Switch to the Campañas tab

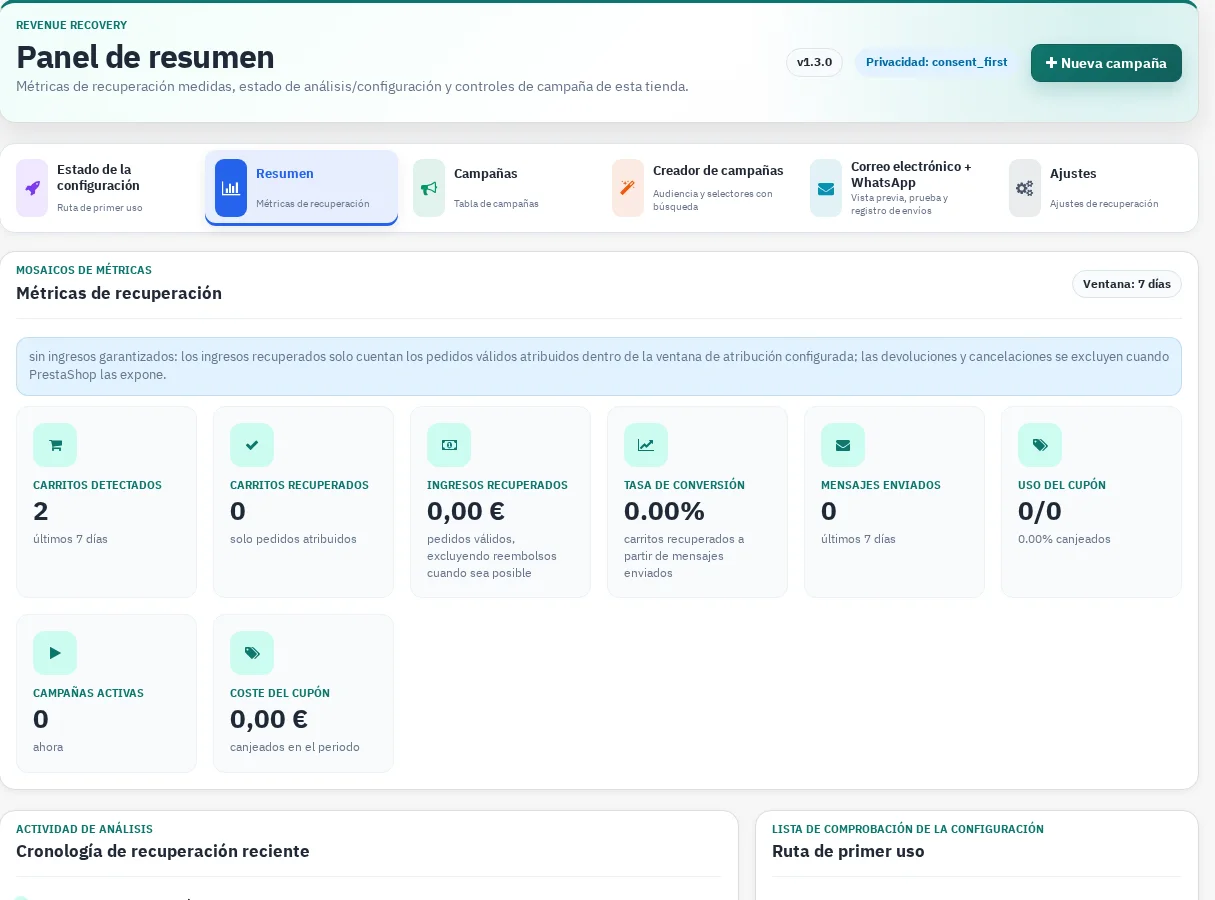(500, 188)
